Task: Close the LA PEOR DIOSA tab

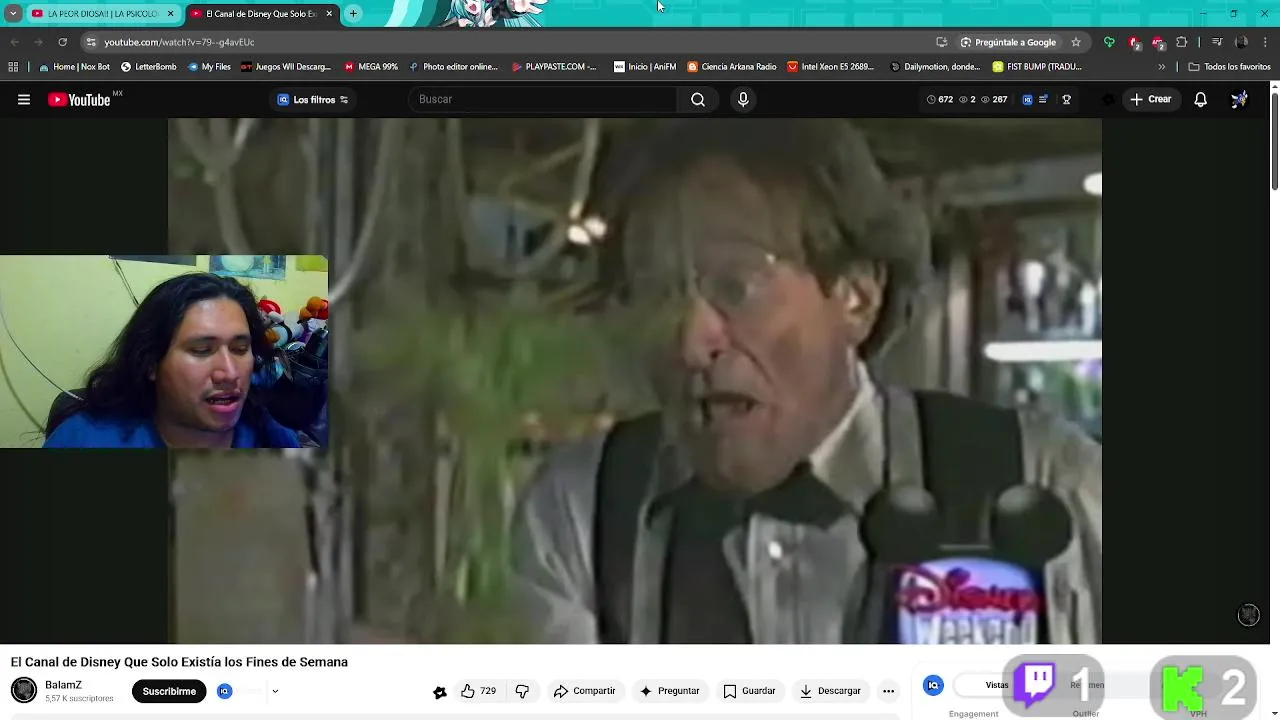Action: (x=171, y=14)
